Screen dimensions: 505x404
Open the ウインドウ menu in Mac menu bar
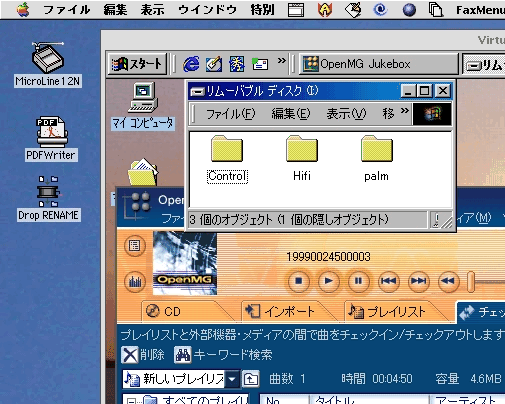coord(207,10)
